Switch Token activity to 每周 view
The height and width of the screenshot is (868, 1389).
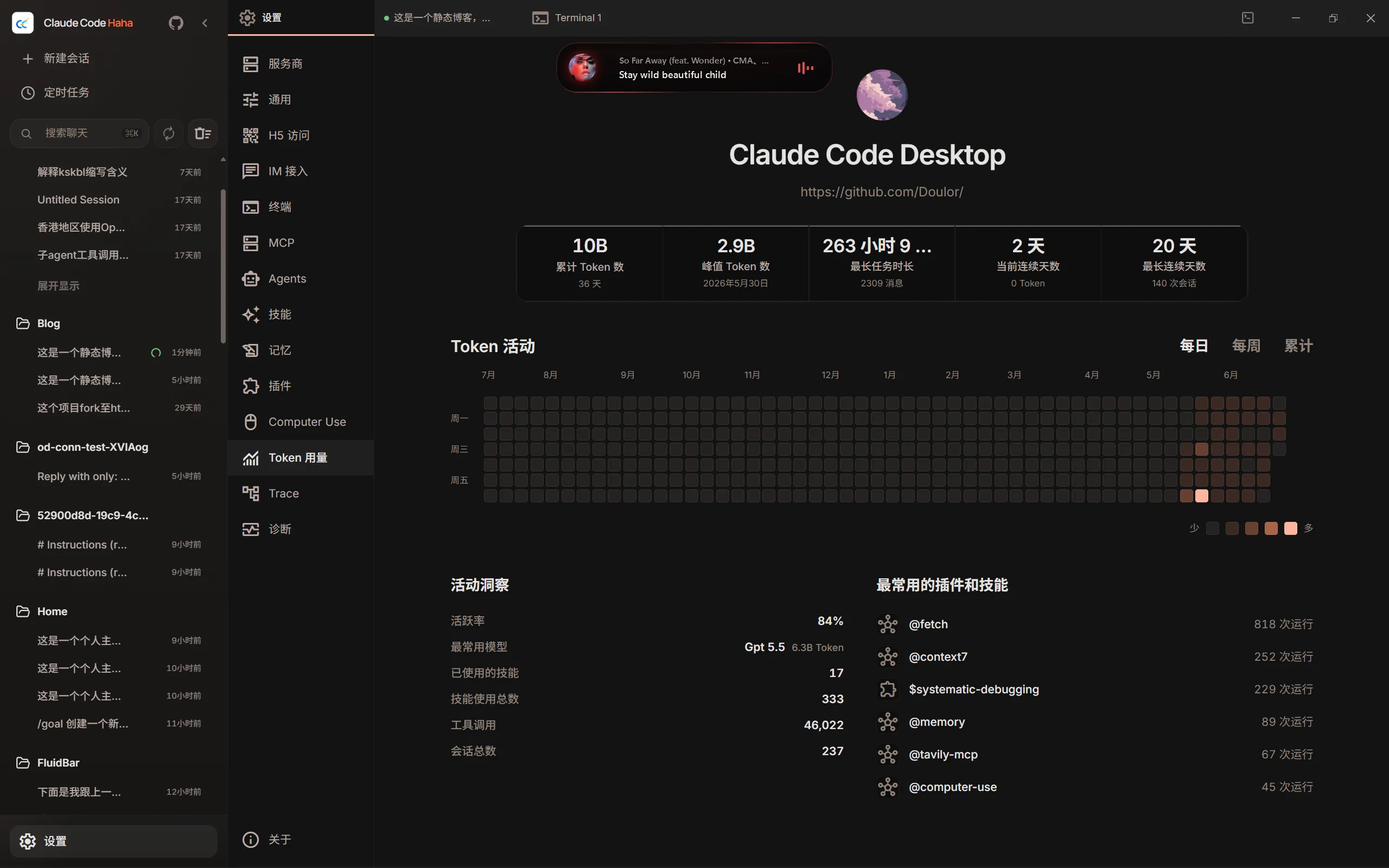point(1246,346)
